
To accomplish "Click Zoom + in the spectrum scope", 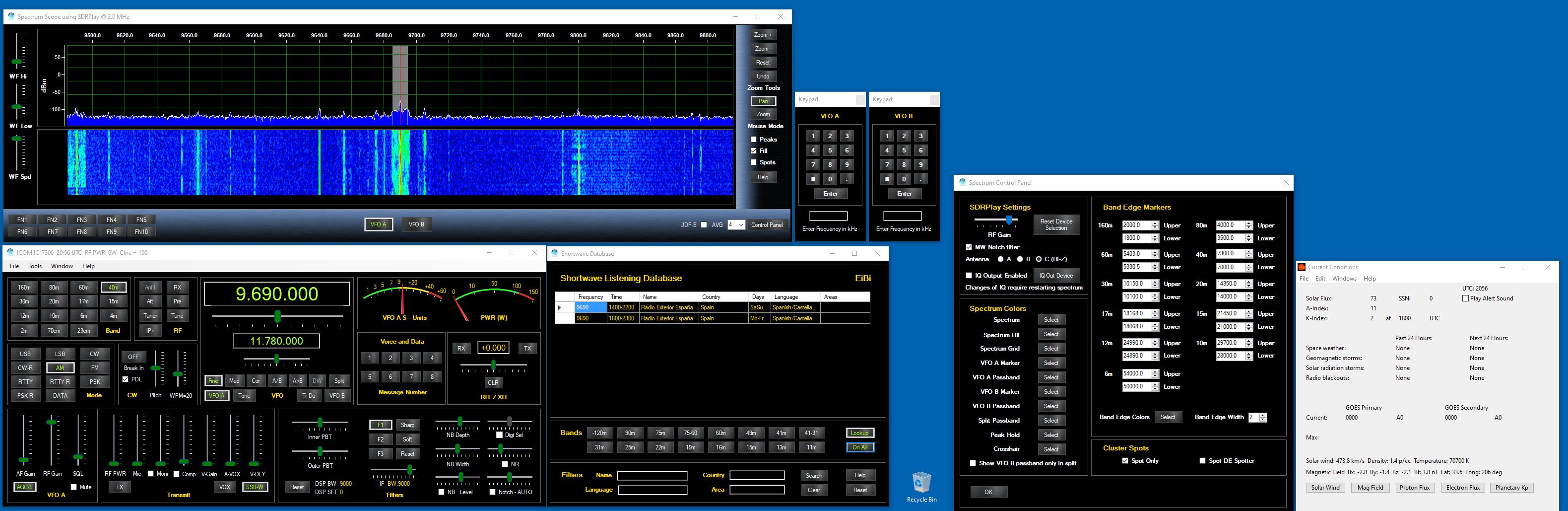I will click(x=763, y=35).
